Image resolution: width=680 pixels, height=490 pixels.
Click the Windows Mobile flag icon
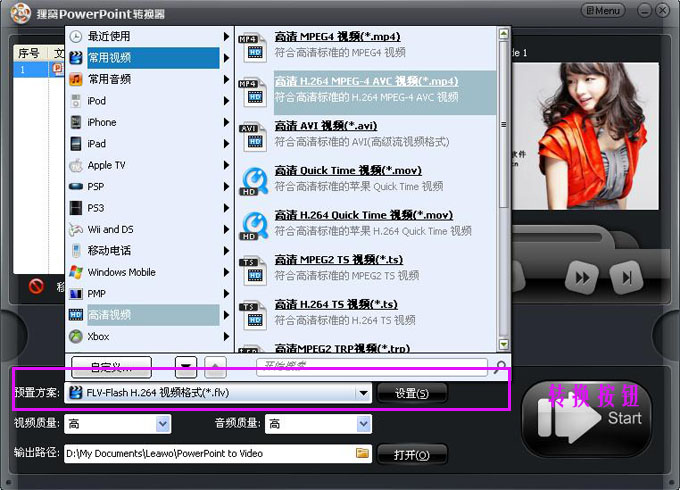point(76,272)
